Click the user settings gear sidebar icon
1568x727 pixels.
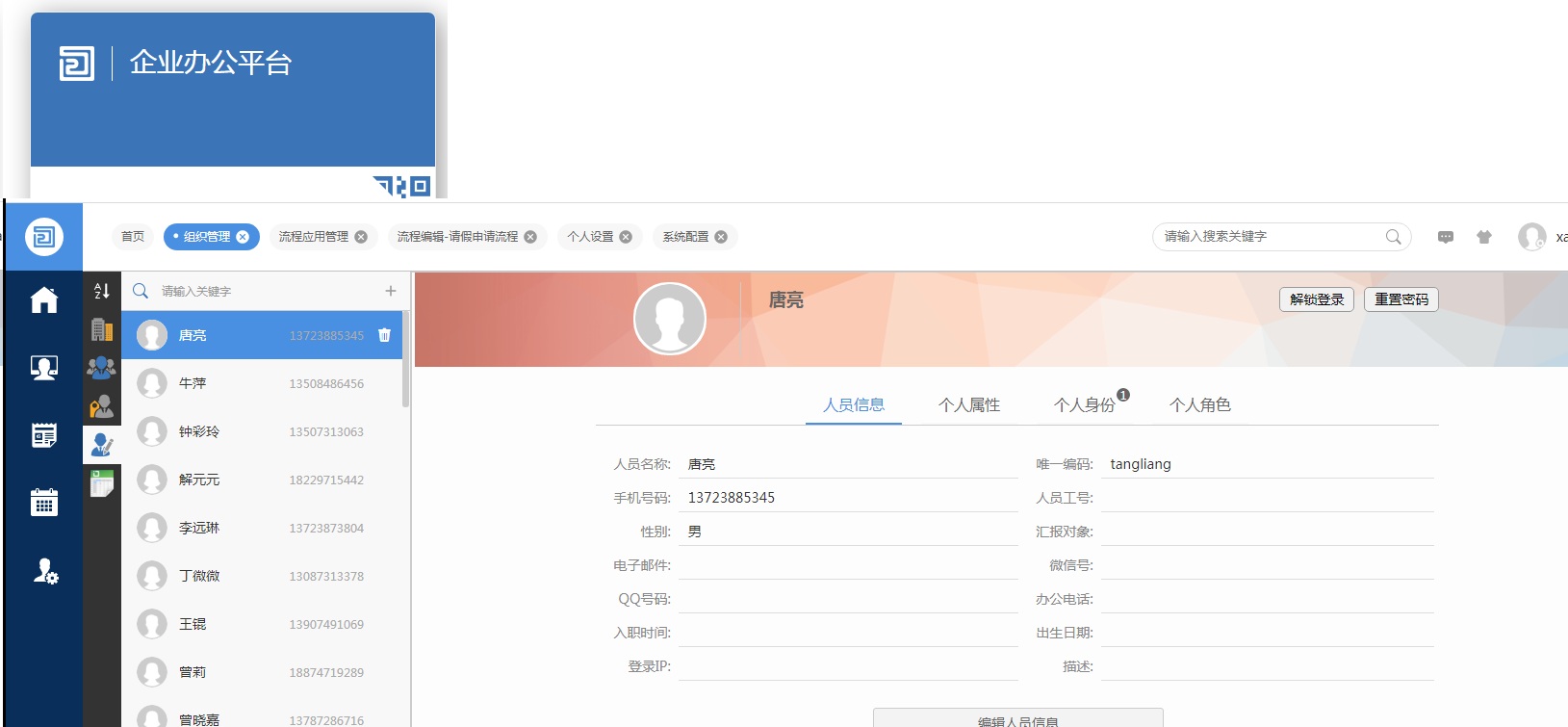coord(44,571)
